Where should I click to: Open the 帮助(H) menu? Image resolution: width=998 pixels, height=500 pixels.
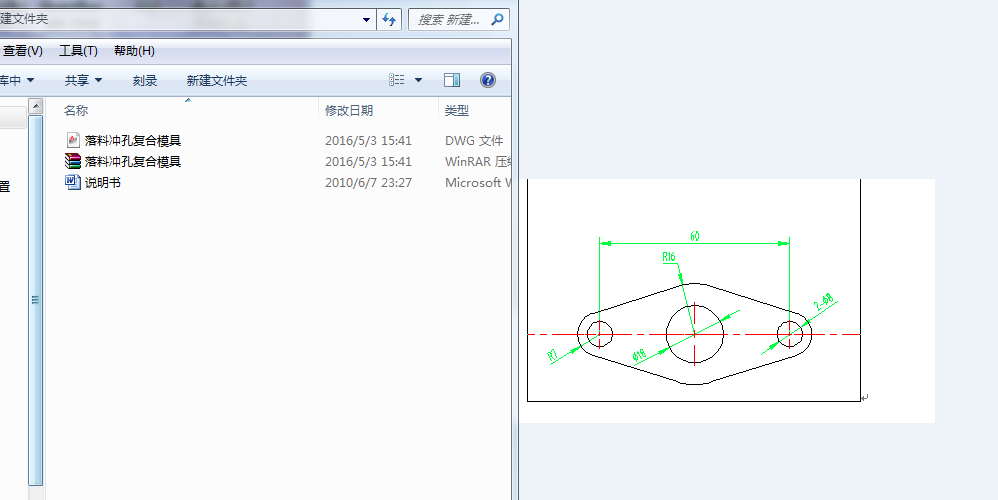(x=134, y=51)
